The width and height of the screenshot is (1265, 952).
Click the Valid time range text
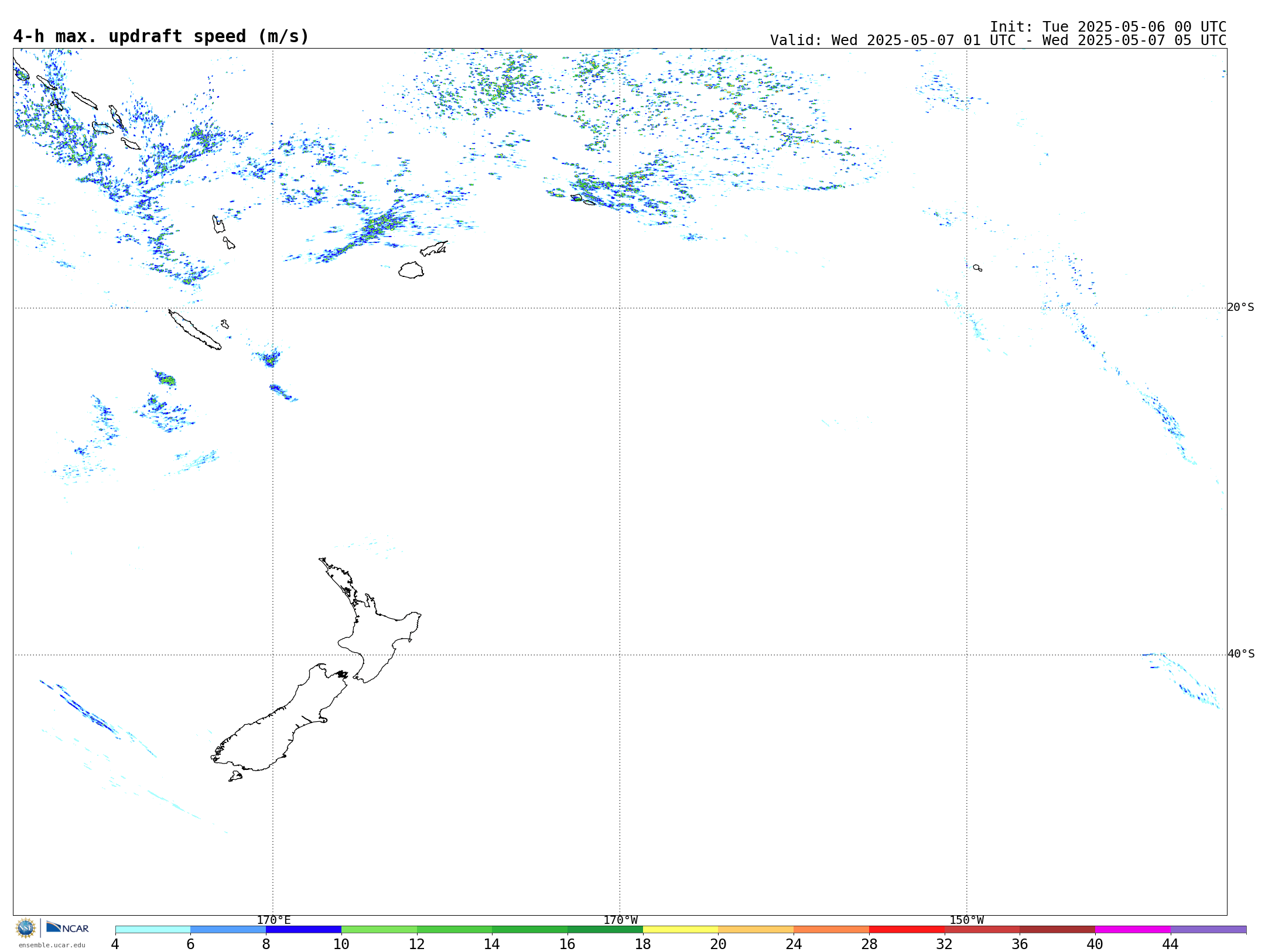point(997,40)
